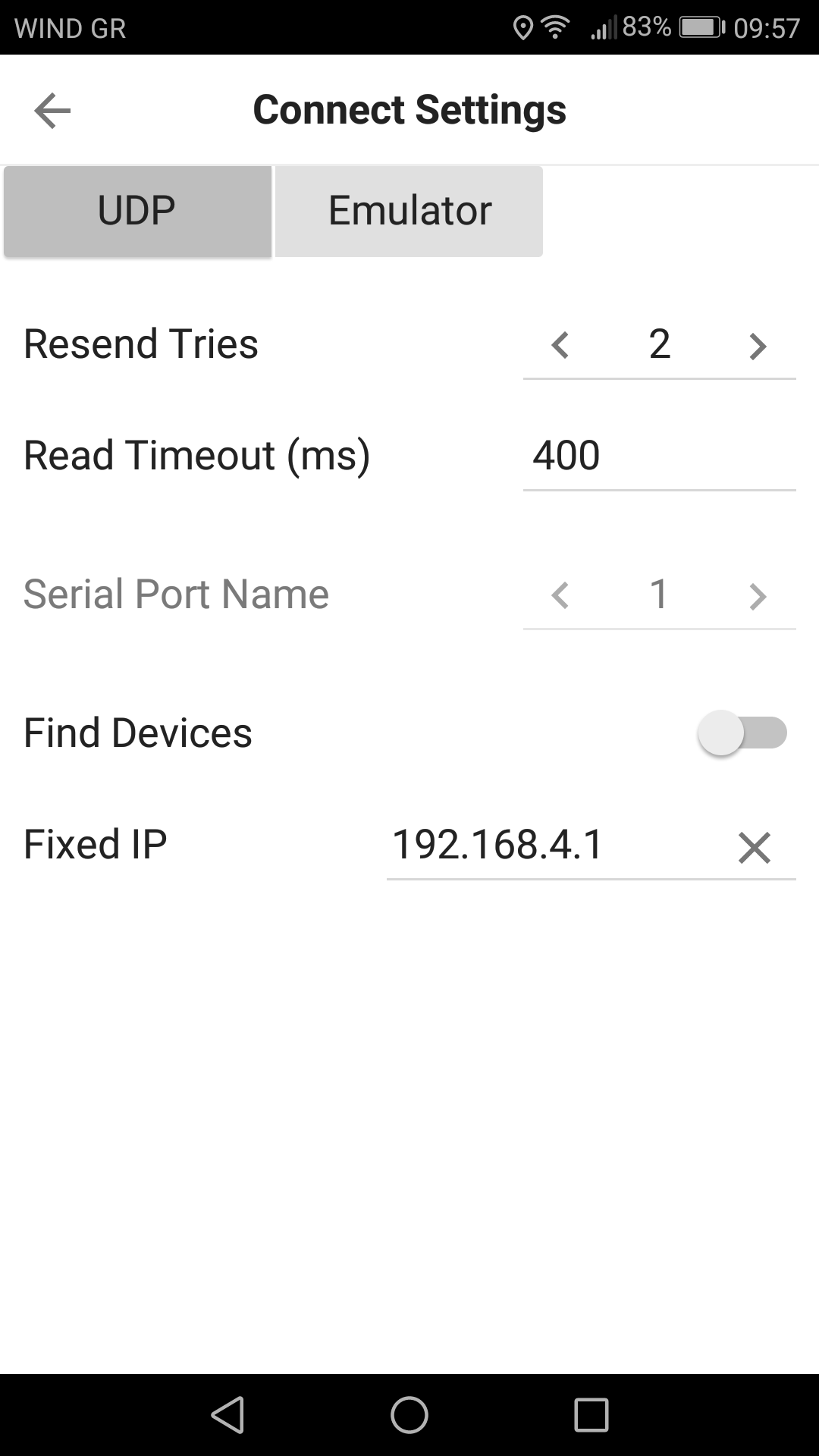Image resolution: width=819 pixels, height=1456 pixels.
Task: Edit the Read Timeout value field
Action: pos(658,456)
